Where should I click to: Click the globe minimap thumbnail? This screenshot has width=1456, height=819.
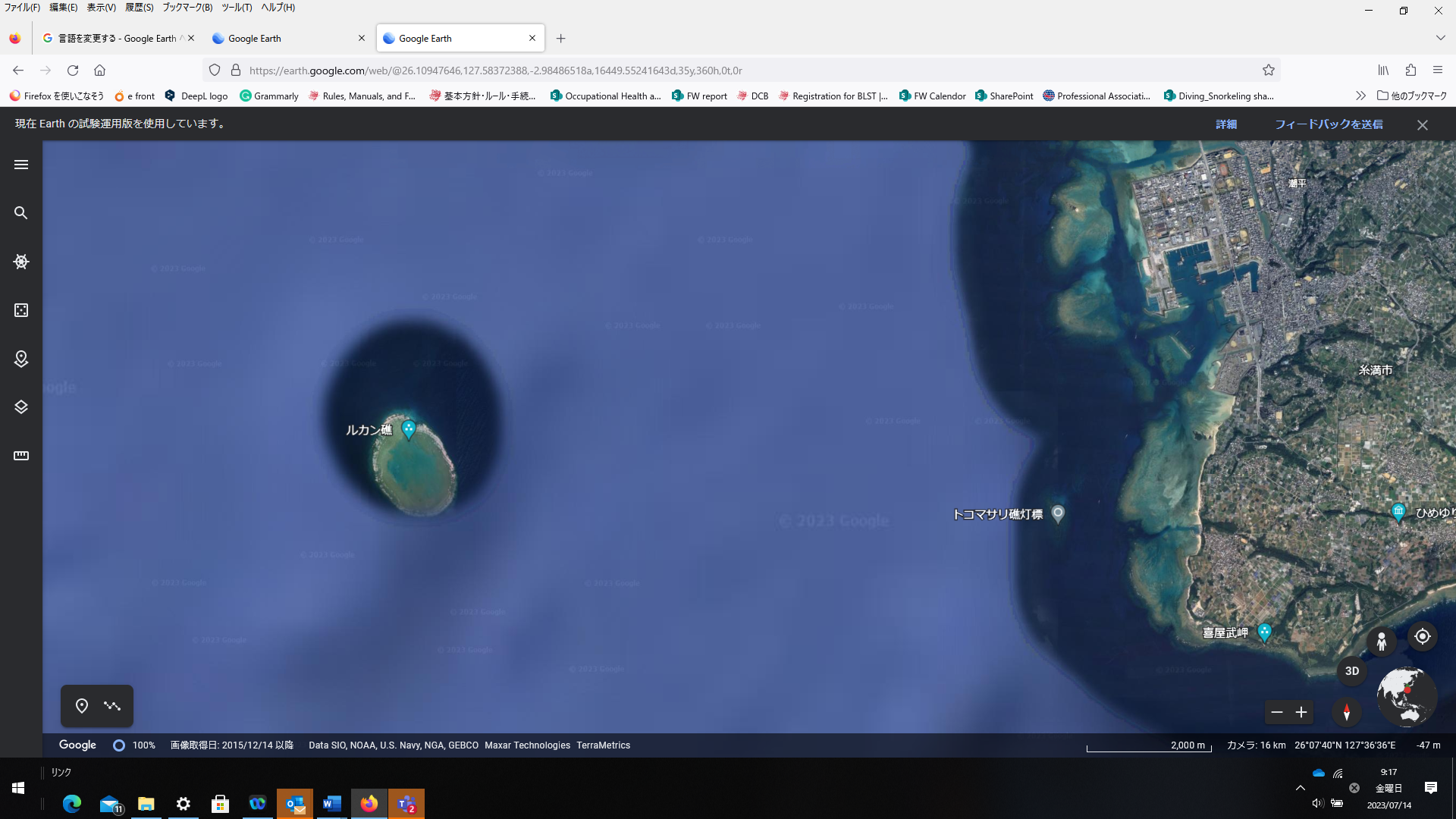point(1407,696)
